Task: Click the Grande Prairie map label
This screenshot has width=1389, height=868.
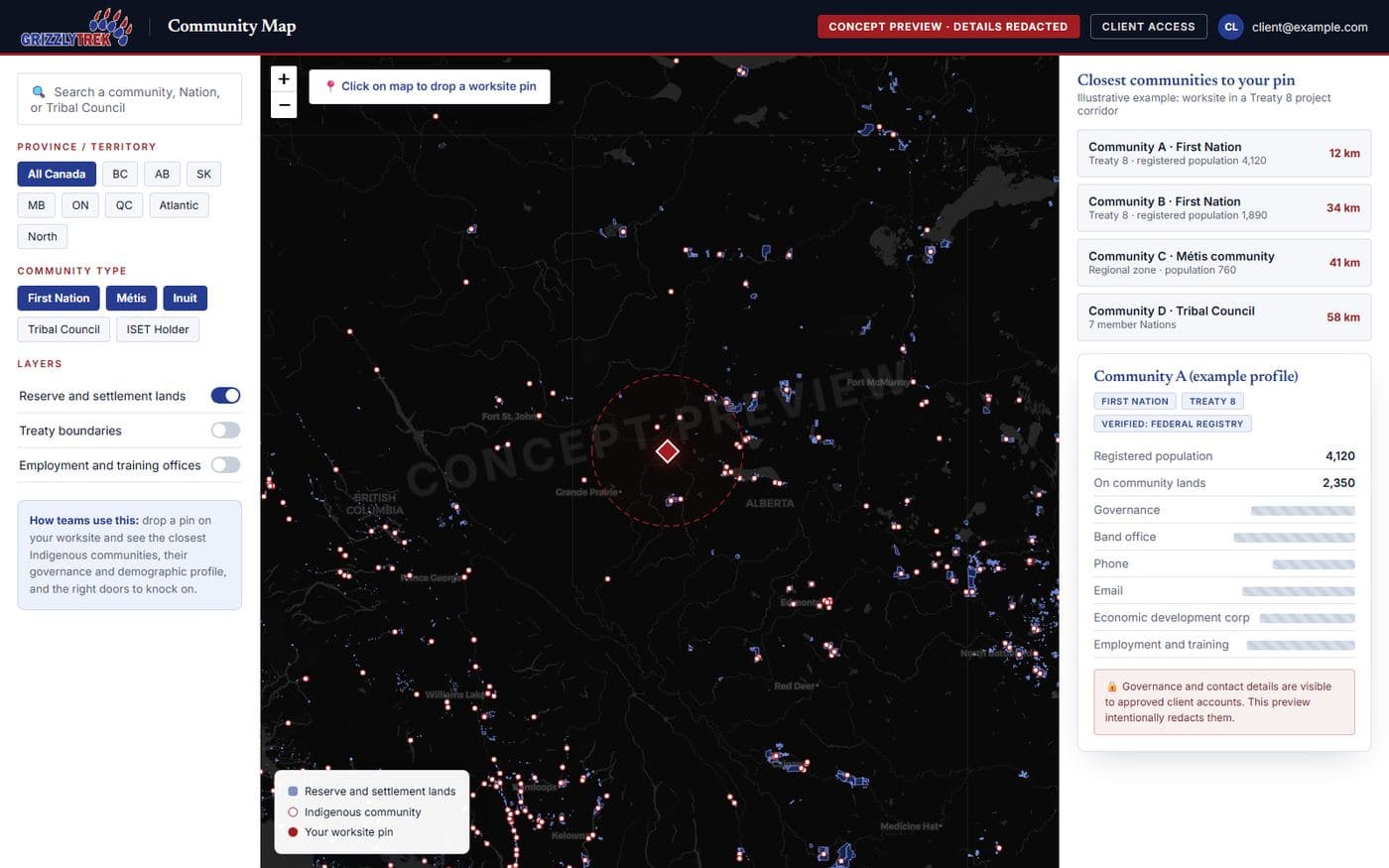Action: click(588, 492)
